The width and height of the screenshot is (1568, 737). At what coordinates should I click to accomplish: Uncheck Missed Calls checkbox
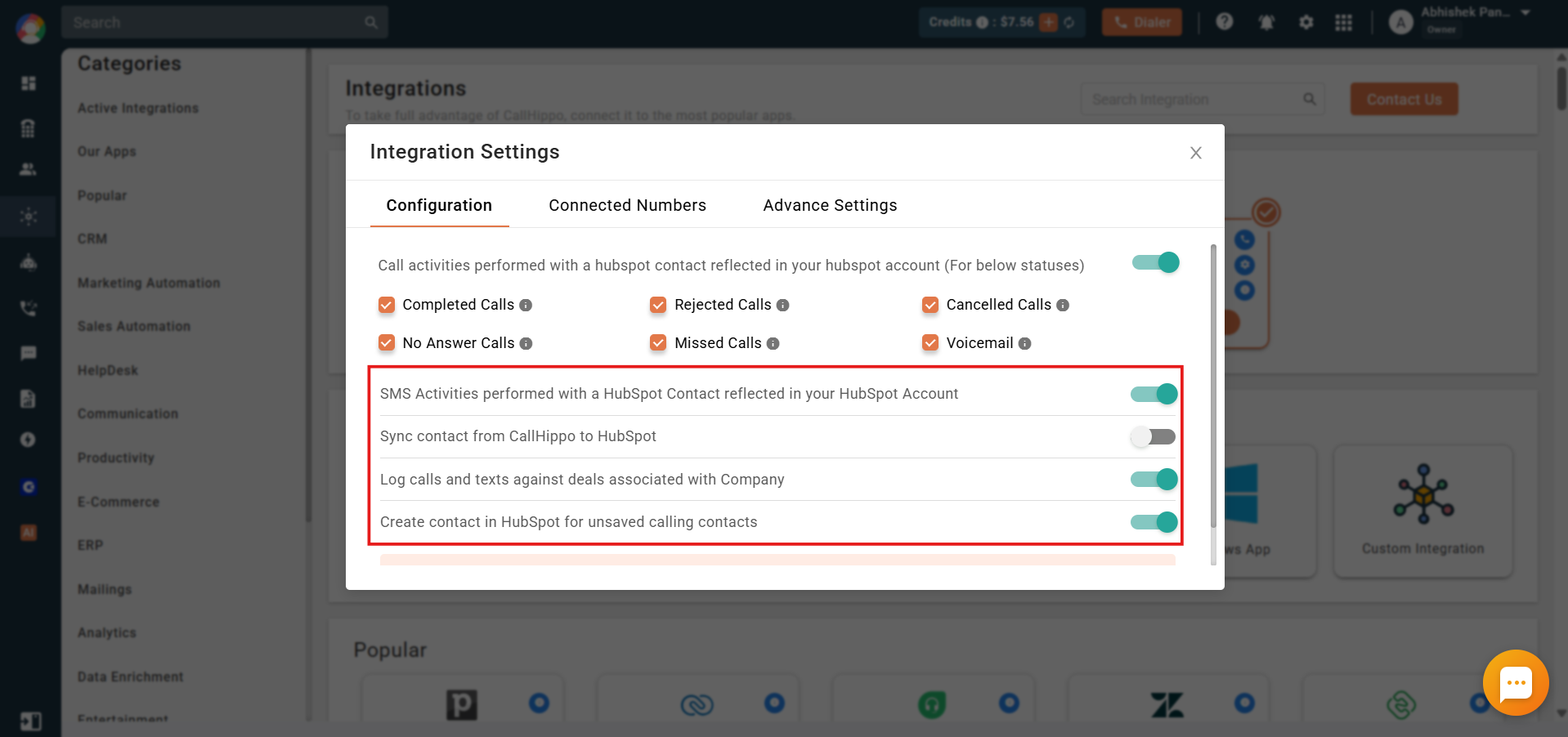(658, 342)
